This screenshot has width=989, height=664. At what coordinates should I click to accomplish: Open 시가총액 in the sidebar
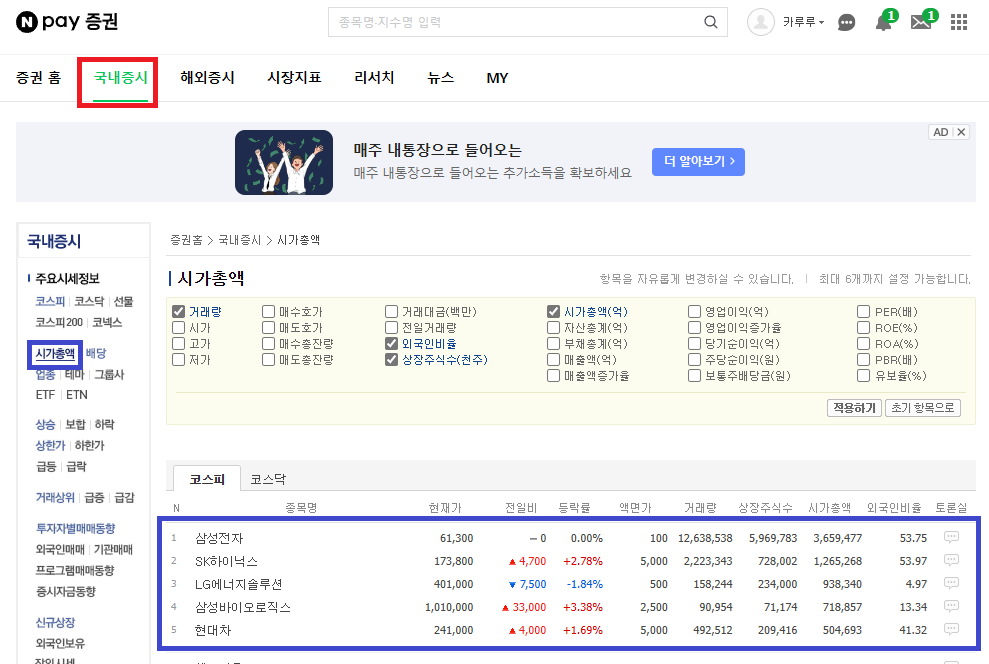point(56,354)
